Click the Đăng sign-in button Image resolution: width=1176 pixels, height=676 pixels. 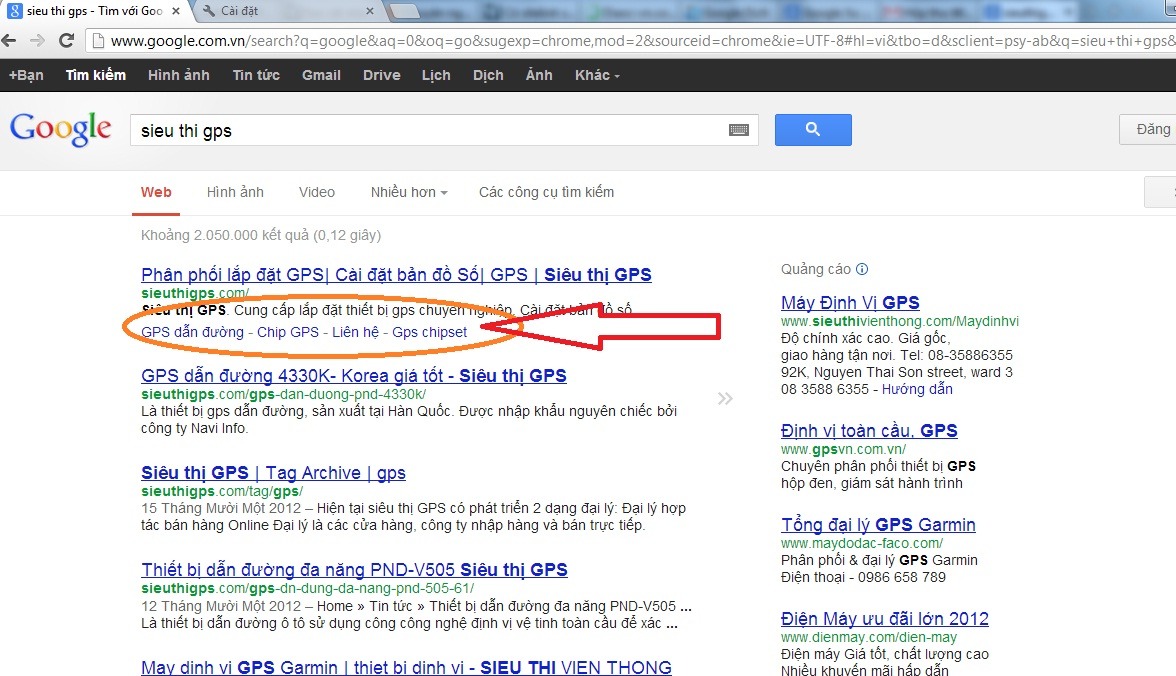1148,130
